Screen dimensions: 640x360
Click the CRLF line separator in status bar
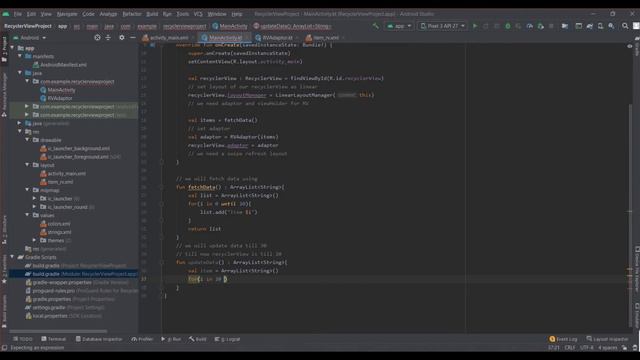coord(569,348)
